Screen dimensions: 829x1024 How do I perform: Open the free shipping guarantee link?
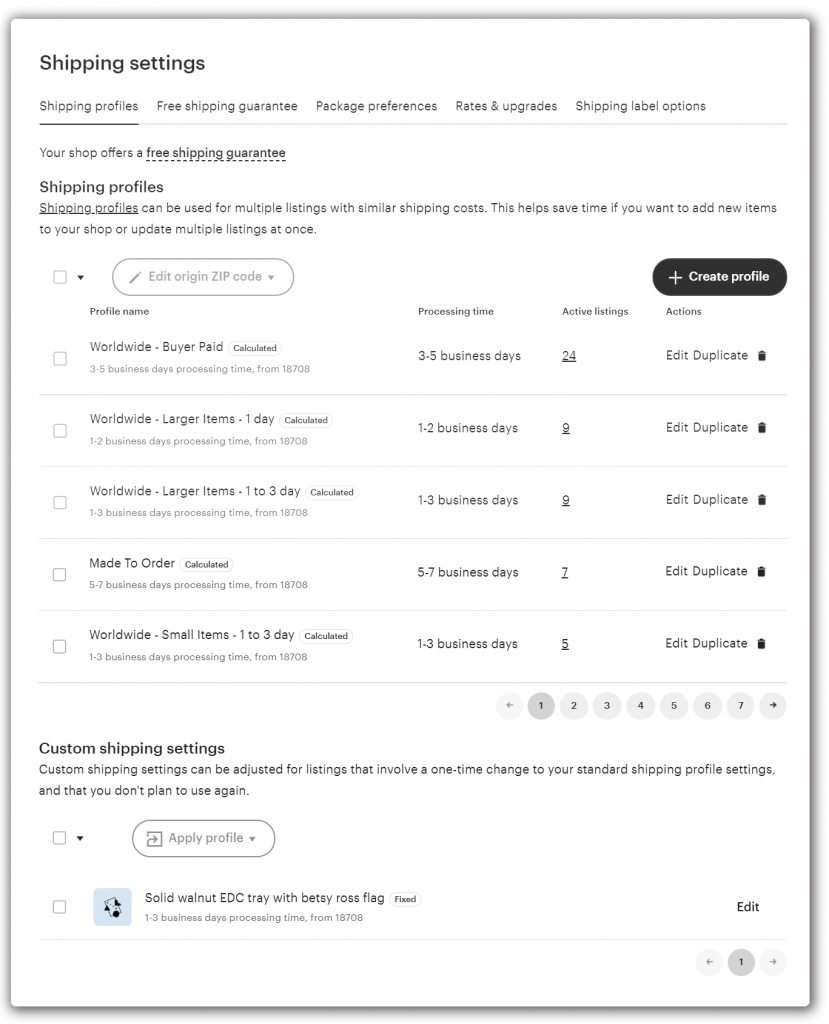pyautogui.click(x=215, y=154)
